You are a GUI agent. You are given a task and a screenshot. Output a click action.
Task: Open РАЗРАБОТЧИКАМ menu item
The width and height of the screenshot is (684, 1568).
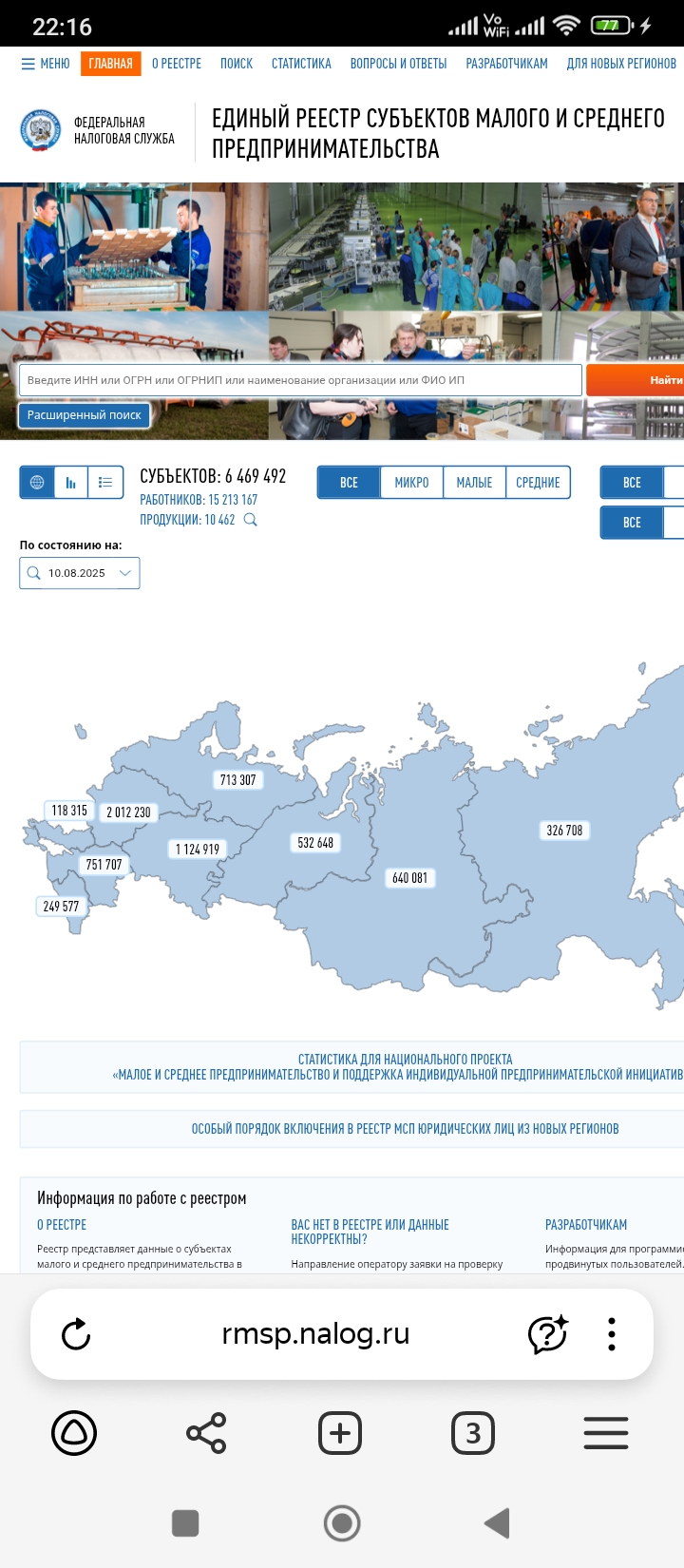[x=506, y=64]
